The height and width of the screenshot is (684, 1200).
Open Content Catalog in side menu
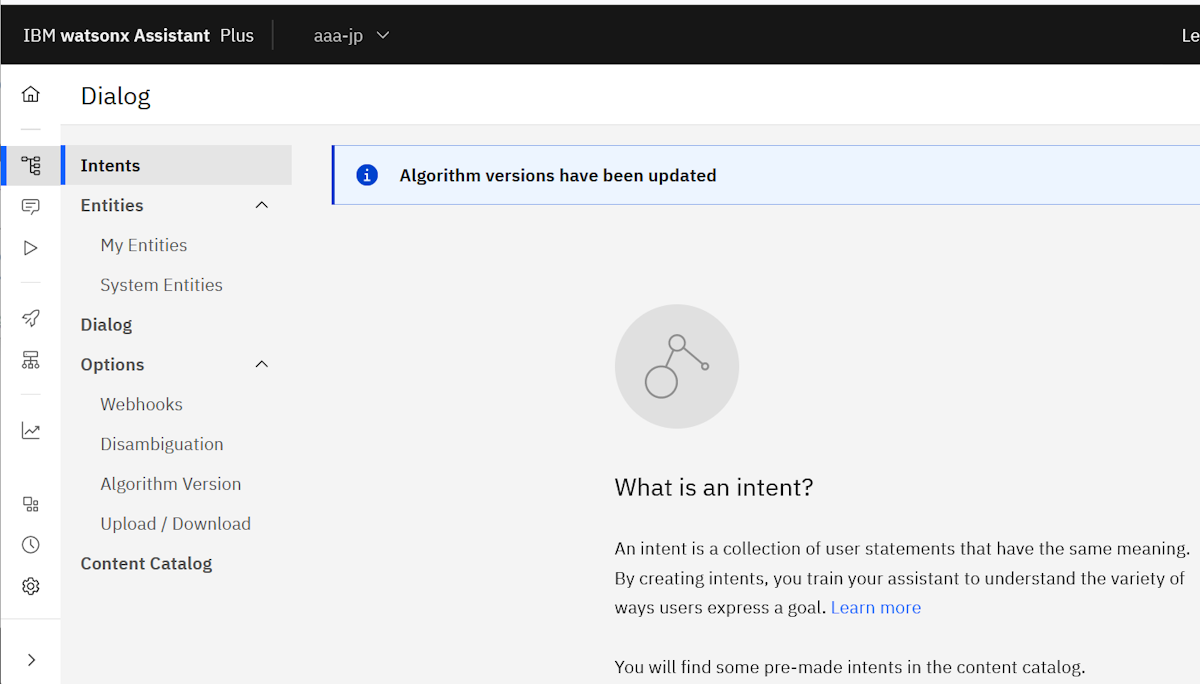[x=146, y=564]
